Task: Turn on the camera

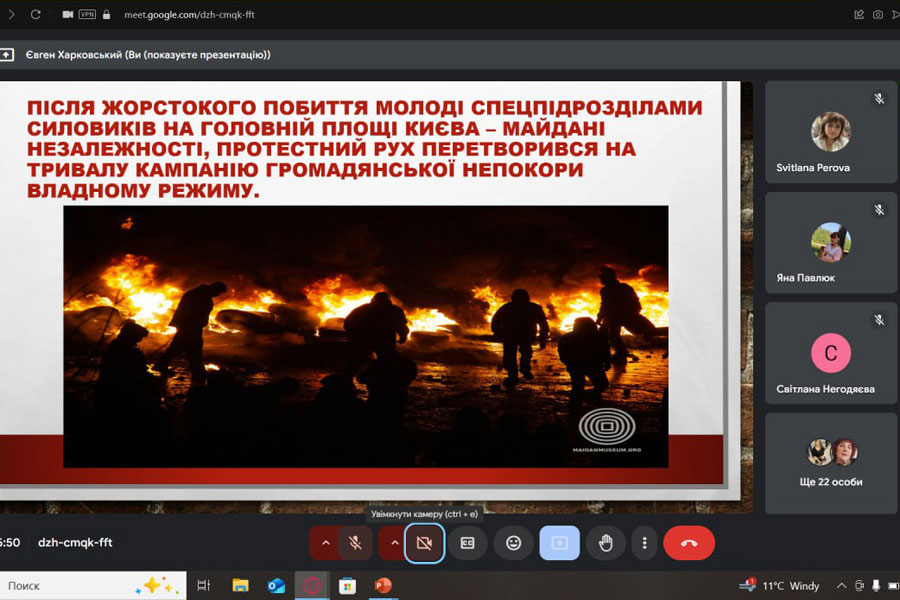Action: click(x=424, y=543)
